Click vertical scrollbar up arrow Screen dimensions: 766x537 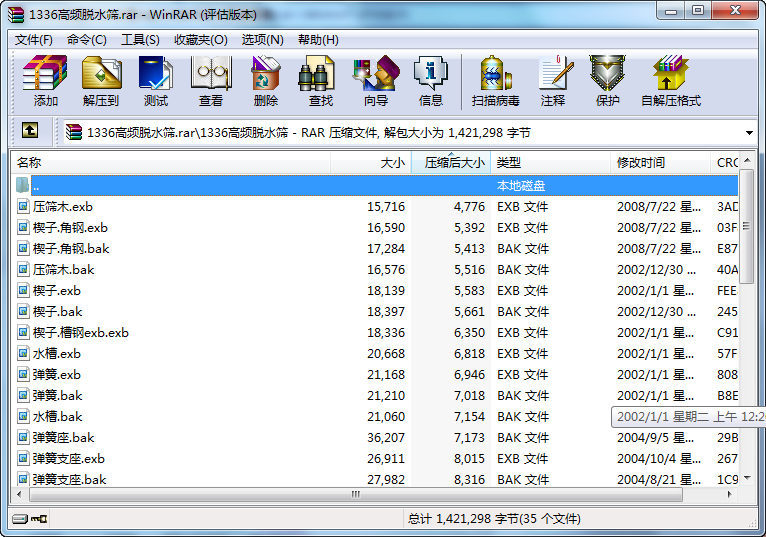[747, 160]
